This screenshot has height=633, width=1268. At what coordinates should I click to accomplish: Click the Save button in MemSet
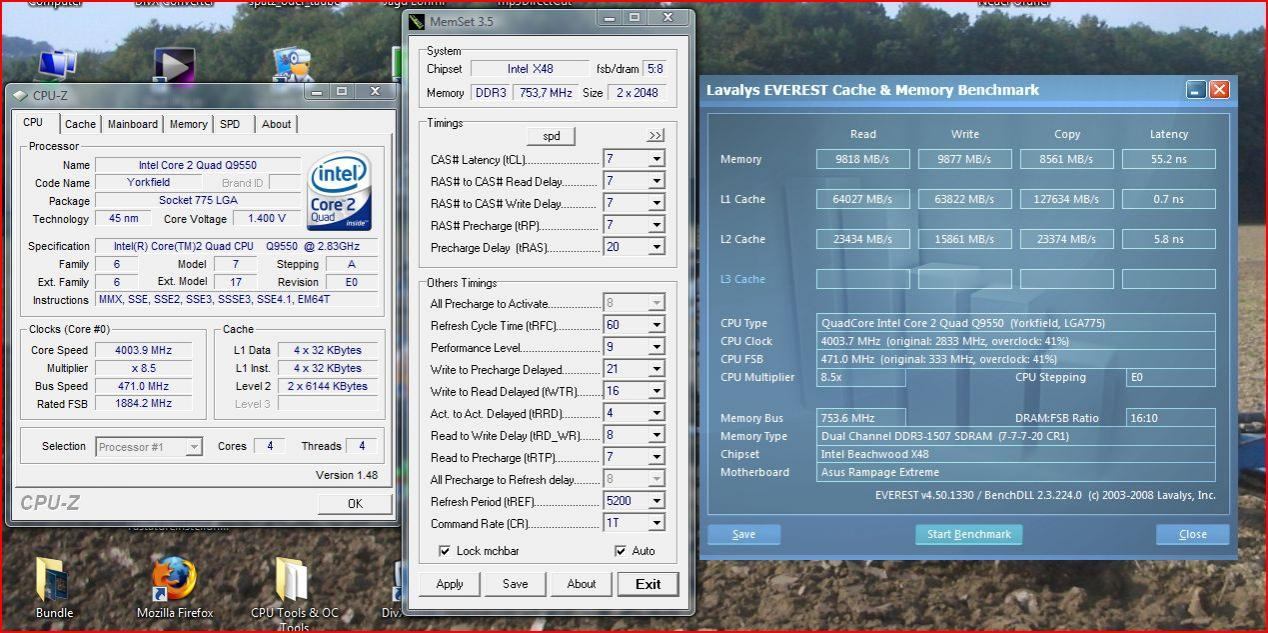point(515,584)
